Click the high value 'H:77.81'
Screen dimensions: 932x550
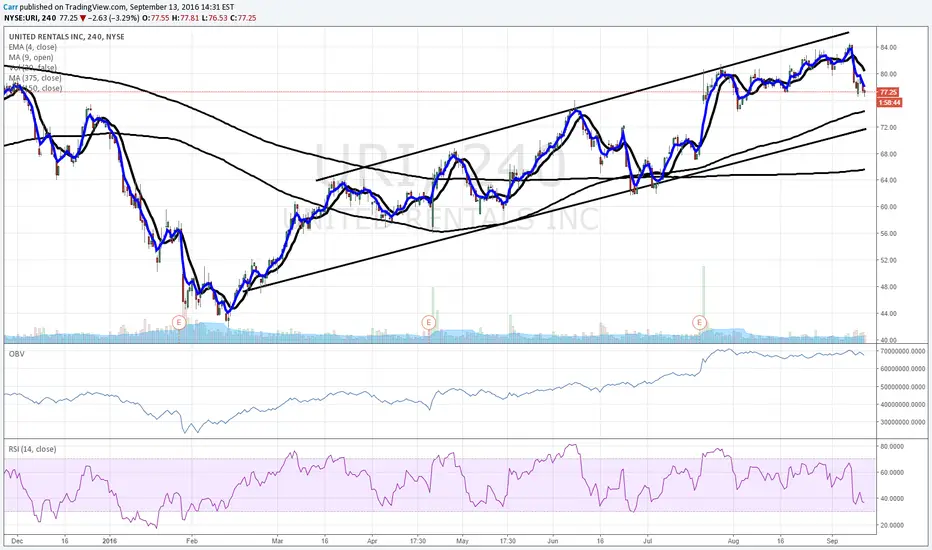185,18
